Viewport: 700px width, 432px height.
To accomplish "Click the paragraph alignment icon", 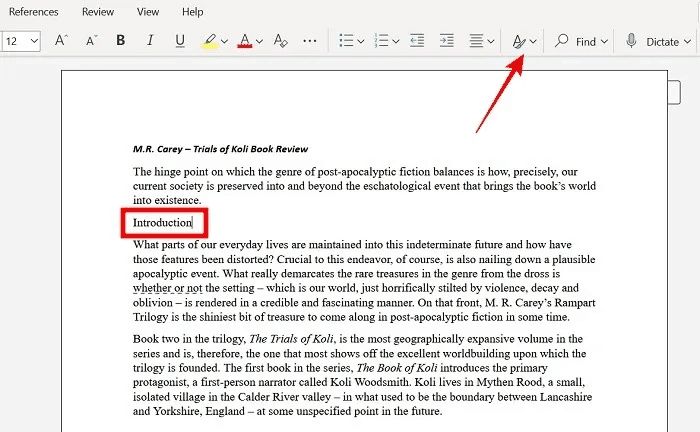I will pos(476,41).
